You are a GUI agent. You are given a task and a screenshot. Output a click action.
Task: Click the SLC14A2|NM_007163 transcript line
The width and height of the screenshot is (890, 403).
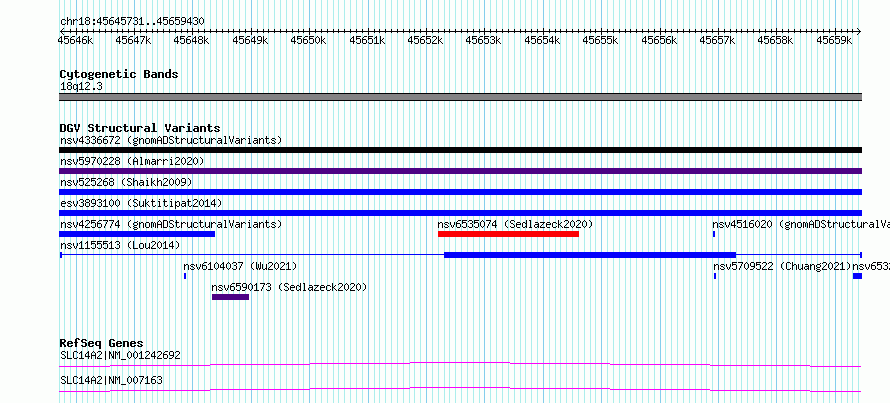(x=460, y=389)
